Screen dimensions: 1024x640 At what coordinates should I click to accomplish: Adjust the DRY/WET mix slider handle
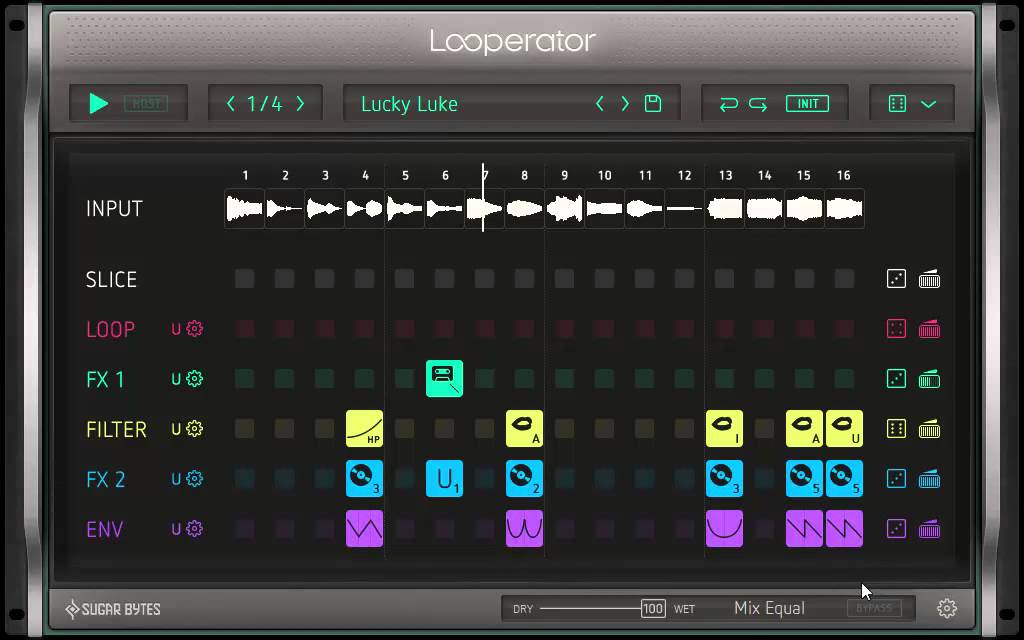(653, 609)
